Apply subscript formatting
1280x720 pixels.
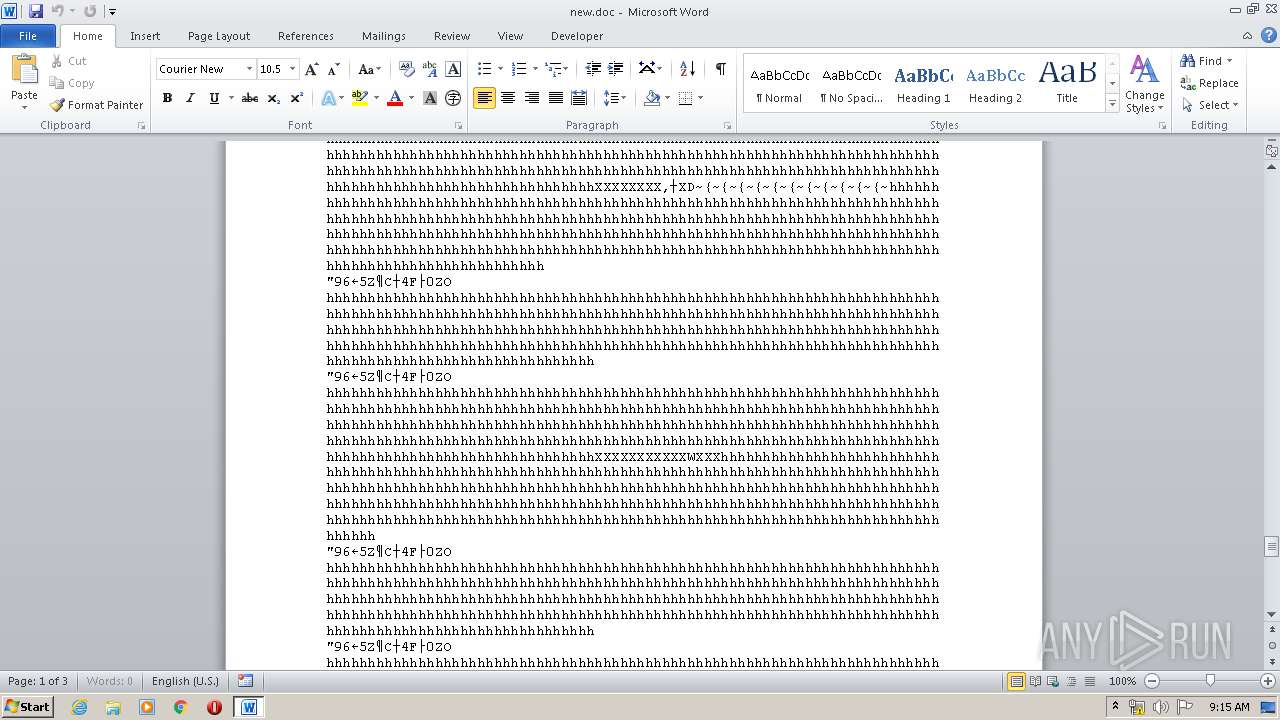(274, 98)
